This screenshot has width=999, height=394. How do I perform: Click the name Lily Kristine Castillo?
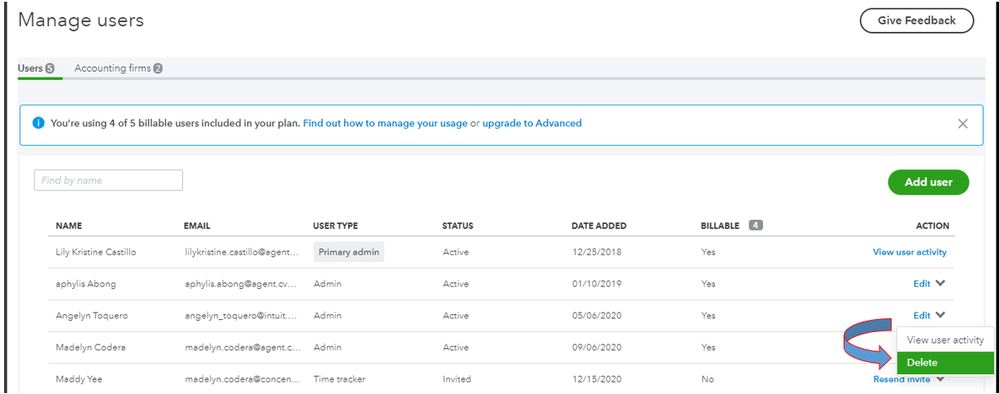[x=96, y=252]
